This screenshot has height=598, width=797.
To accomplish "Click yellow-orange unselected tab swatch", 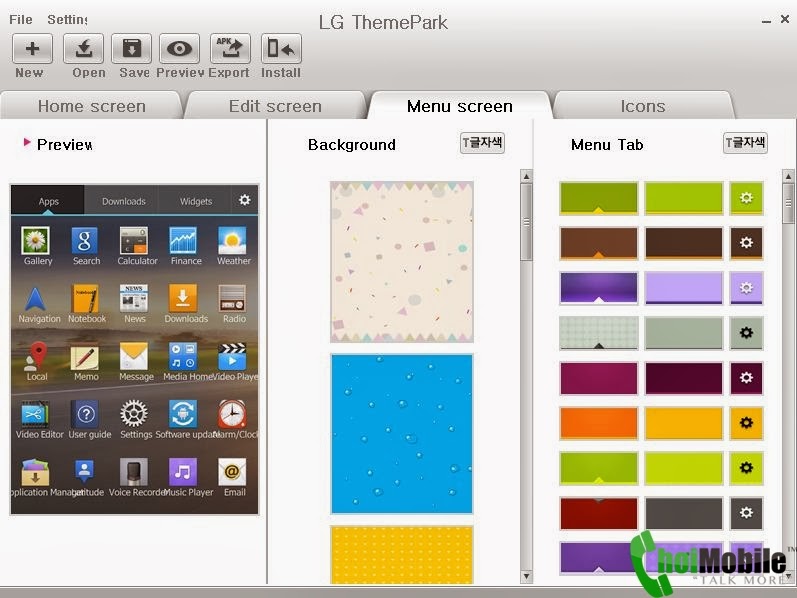I will pyautogui.click(x=684, y=423).
